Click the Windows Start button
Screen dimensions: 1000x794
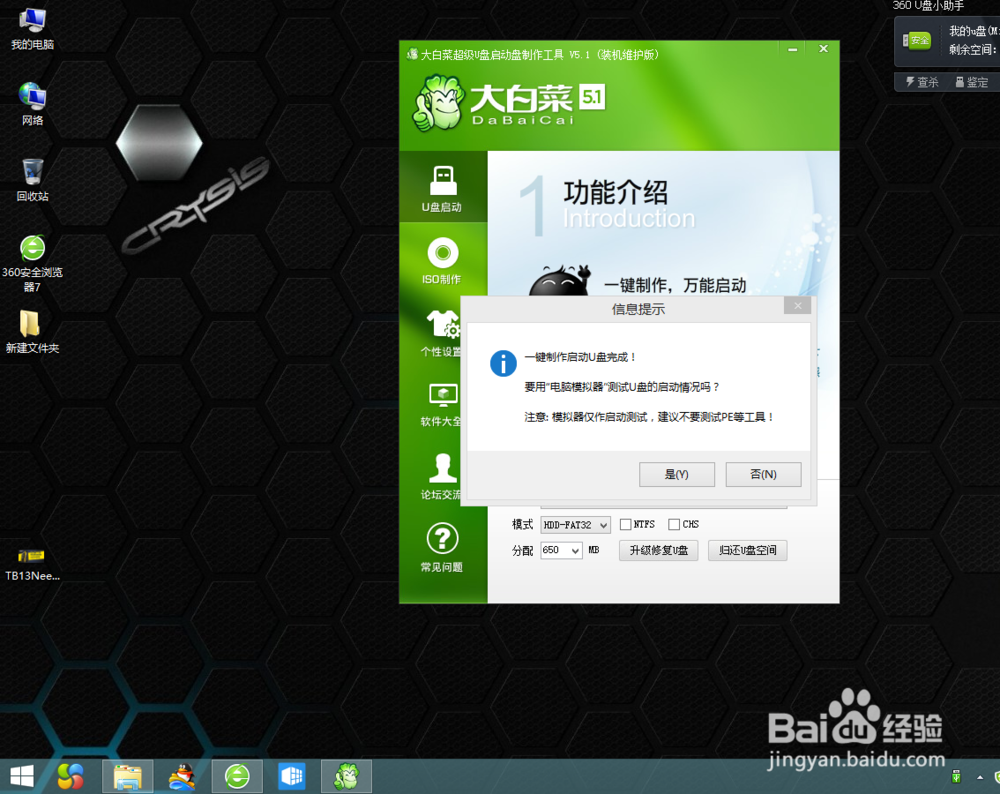[22, 777]
